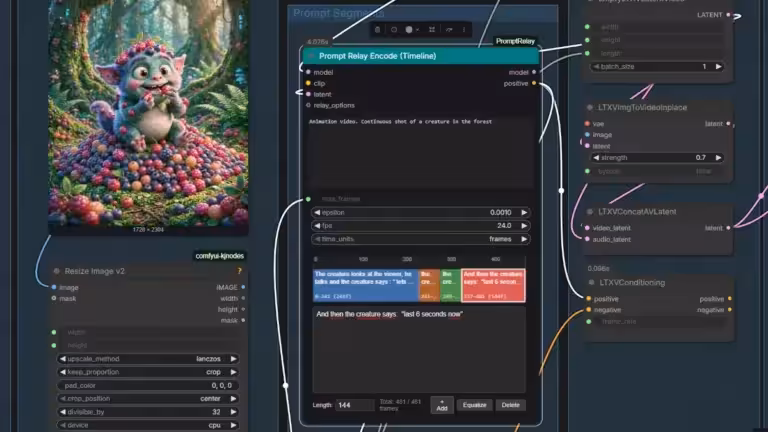Open the keep_proportion crop dropdown
The image size is (768, 432).
pos(148,372)
